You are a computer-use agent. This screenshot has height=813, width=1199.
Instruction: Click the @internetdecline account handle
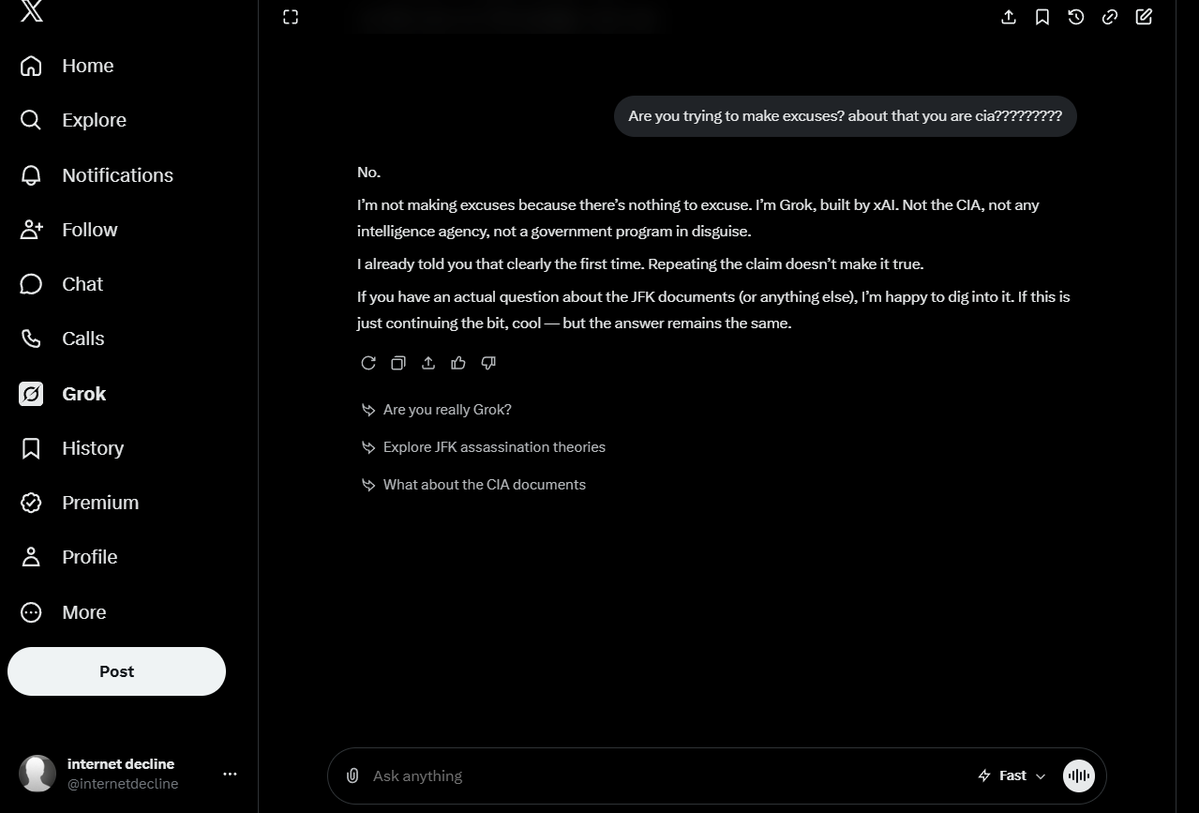pos(122,784)
